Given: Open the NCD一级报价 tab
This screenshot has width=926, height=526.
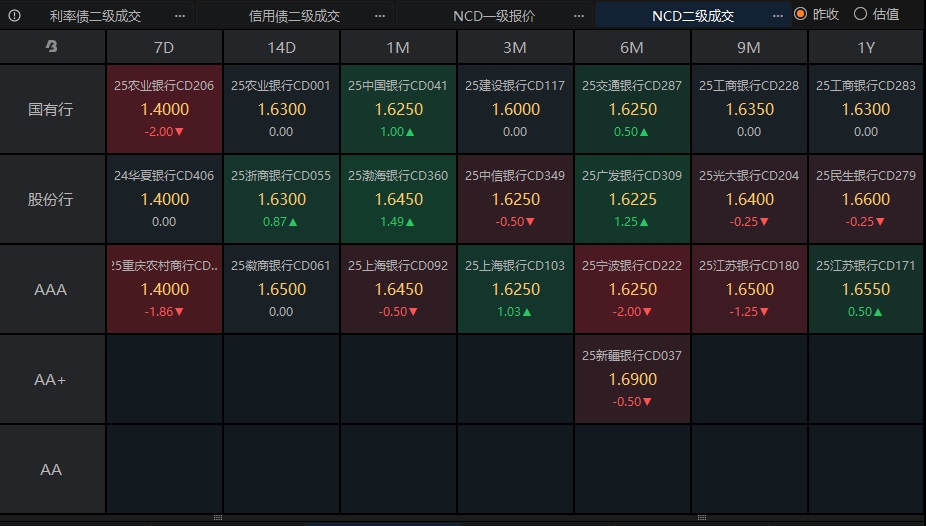Looking at the screenshot, I should coord(494,15).
